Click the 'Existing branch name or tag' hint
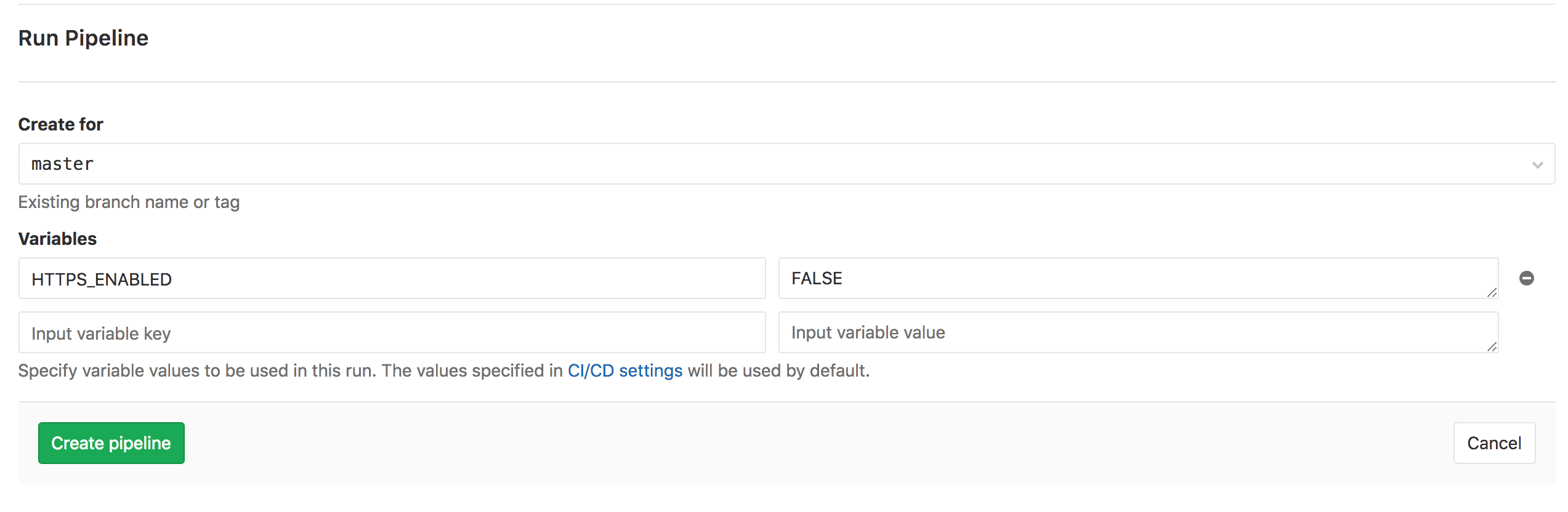Image resolution: width=1568 pixels, height=512 pixels. [129, 202]
